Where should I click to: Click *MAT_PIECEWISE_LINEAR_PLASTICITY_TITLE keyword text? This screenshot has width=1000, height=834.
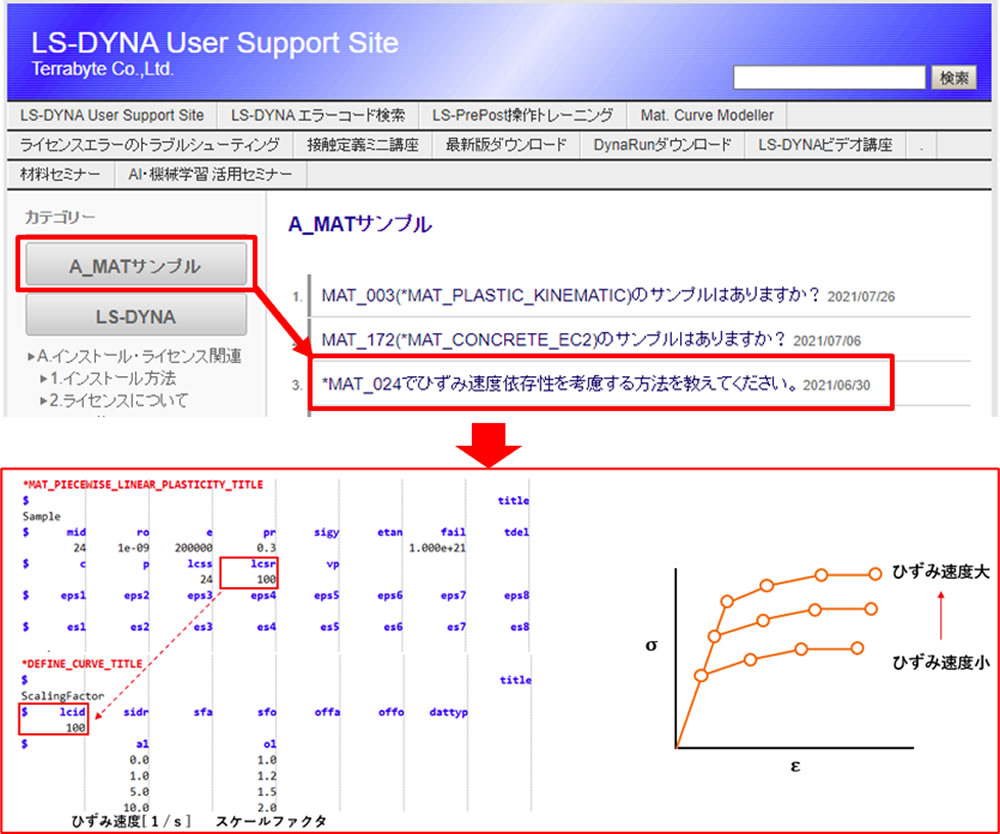(143, 485)
